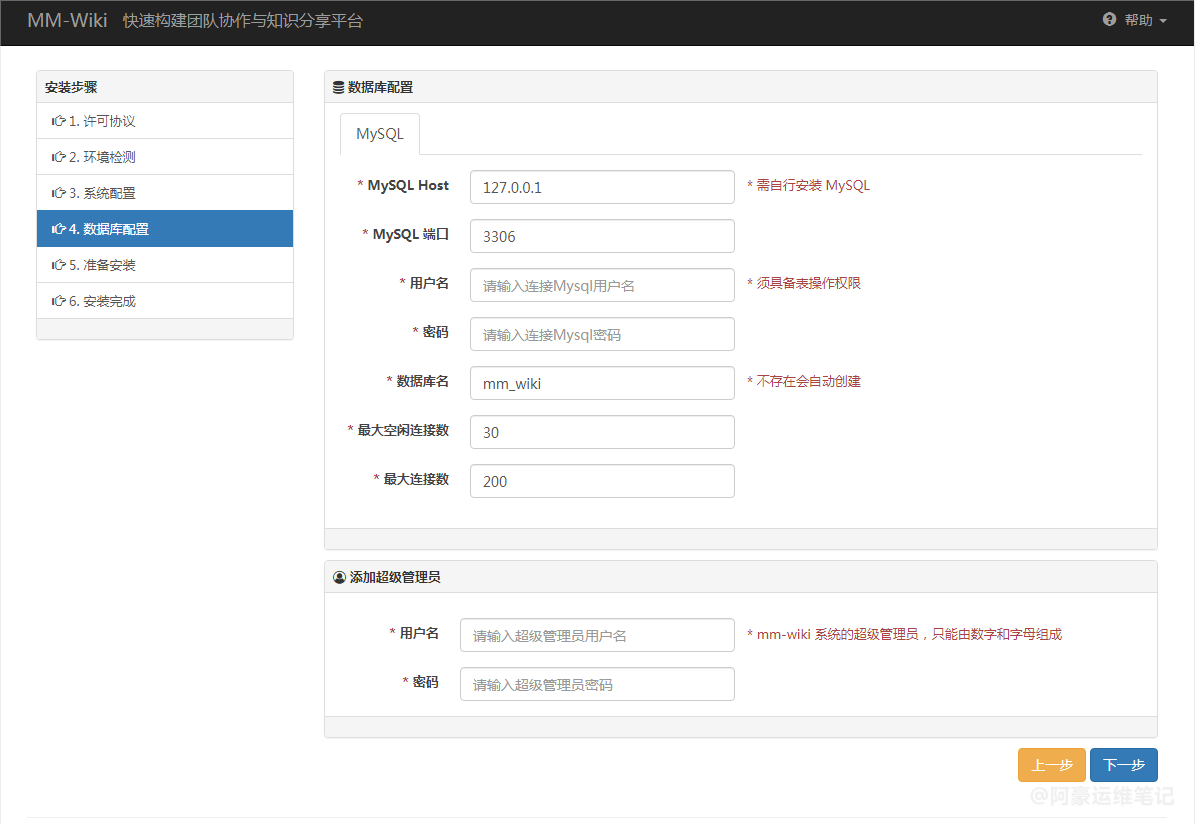Viewport: 1195px width, 824px height.
Task: Focus the MySQL 端口 input field
Action: pyautogui.click(x=602, y=236)
